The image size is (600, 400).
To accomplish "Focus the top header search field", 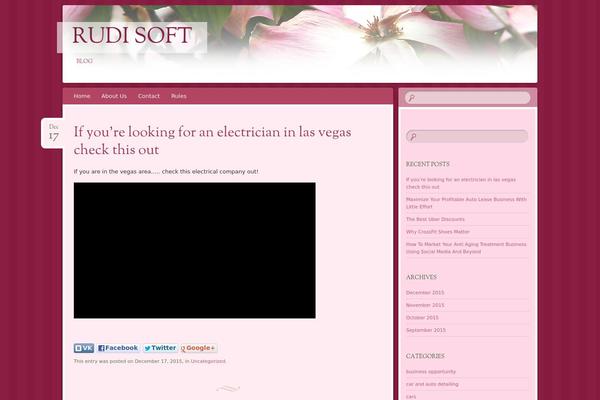I will click(468, 98).
